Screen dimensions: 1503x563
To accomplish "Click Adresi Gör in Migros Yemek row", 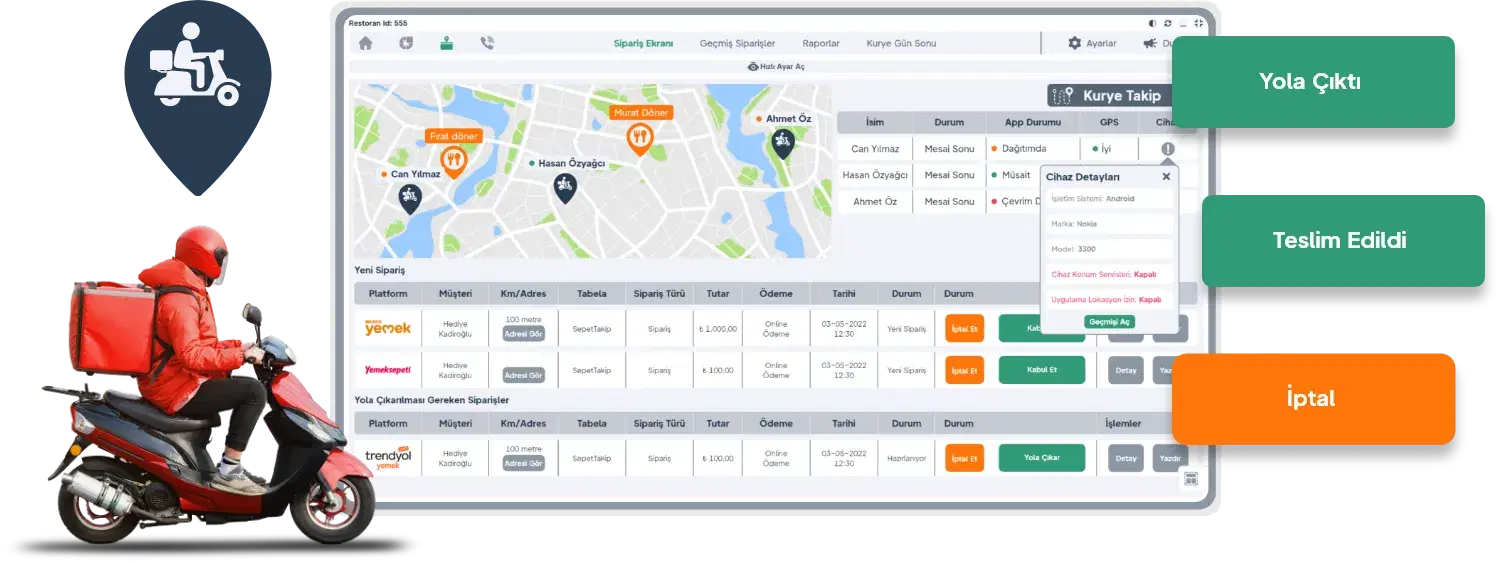I will (524, 334).
